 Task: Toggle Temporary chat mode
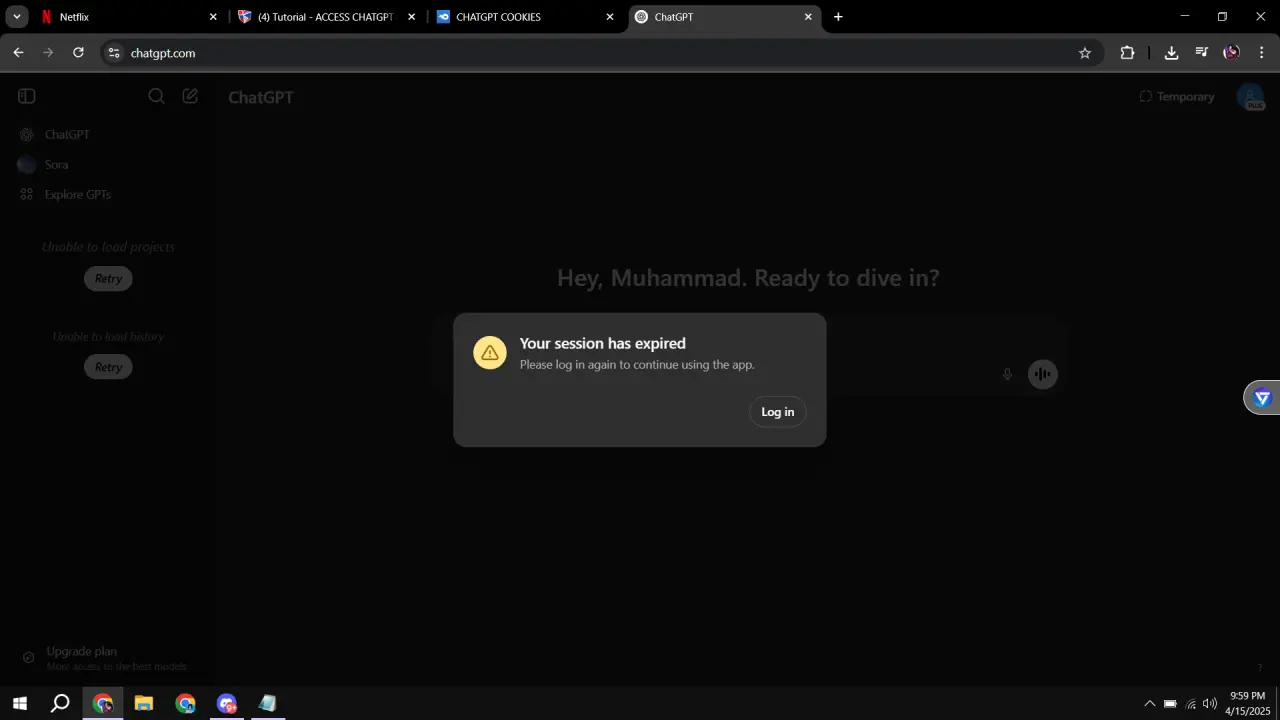(1177, 97)
